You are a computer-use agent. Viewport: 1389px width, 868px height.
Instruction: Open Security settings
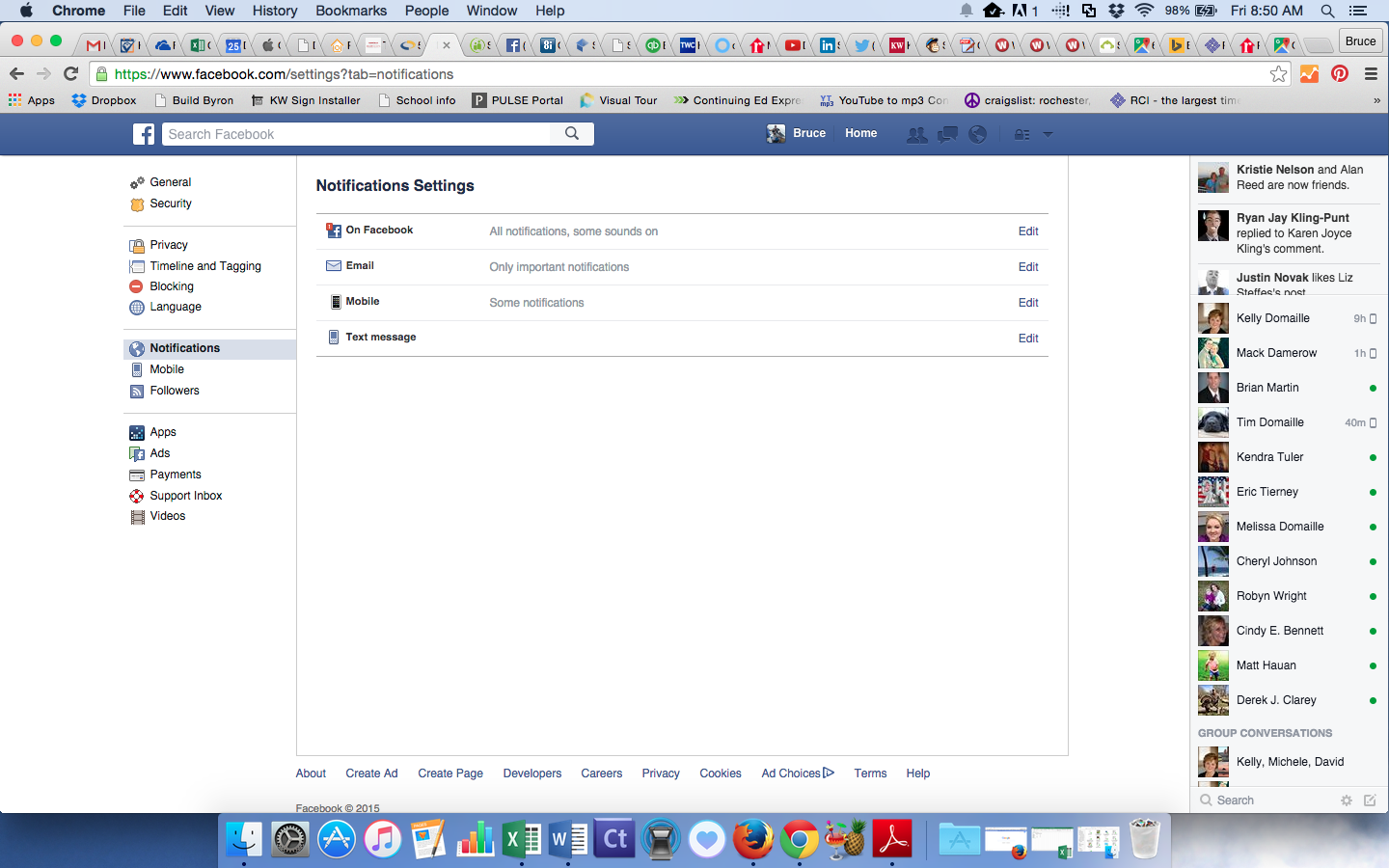click(170, 203)
